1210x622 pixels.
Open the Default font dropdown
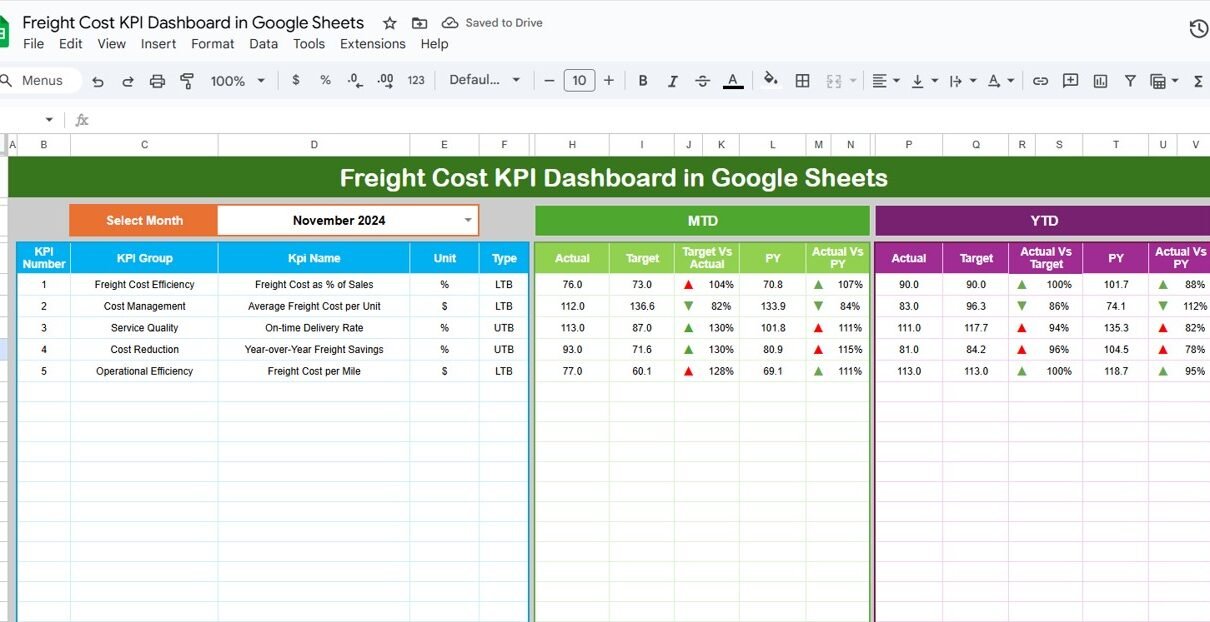tap(485, 80)
